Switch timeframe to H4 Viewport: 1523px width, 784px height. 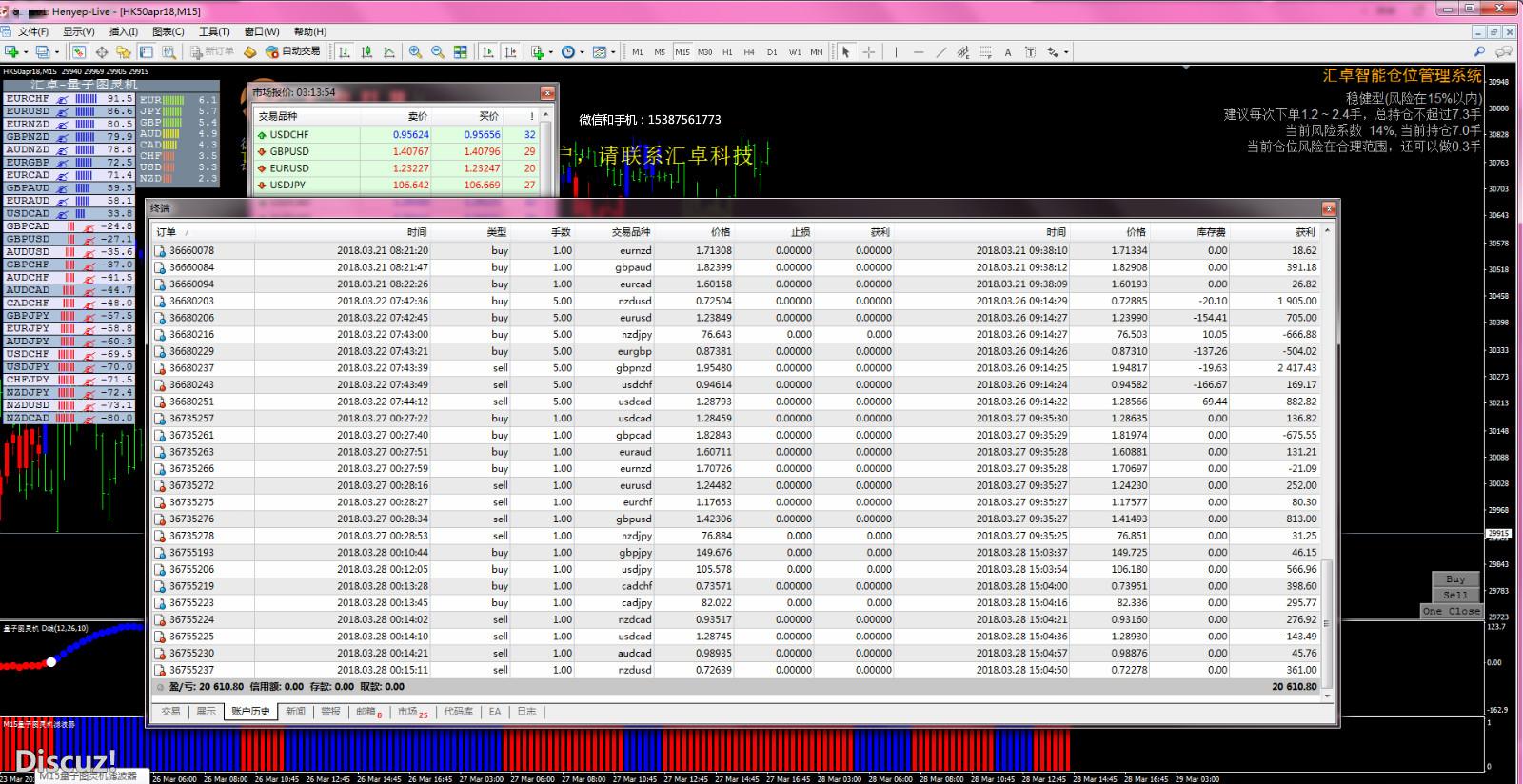[749, 52]
